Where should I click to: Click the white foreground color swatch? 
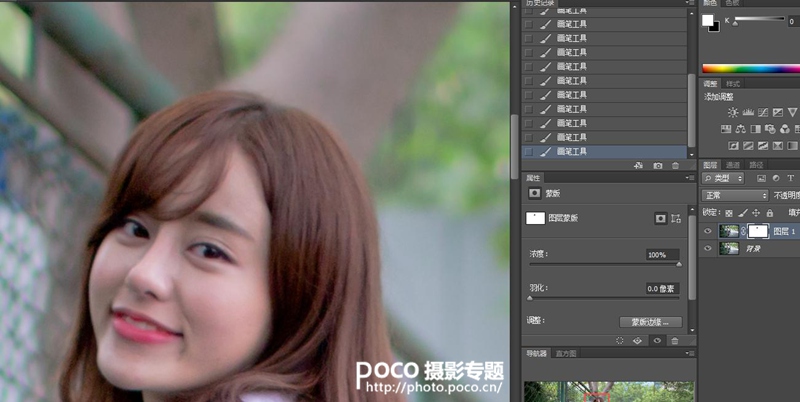pyautogui.click(x=708, y=20)
